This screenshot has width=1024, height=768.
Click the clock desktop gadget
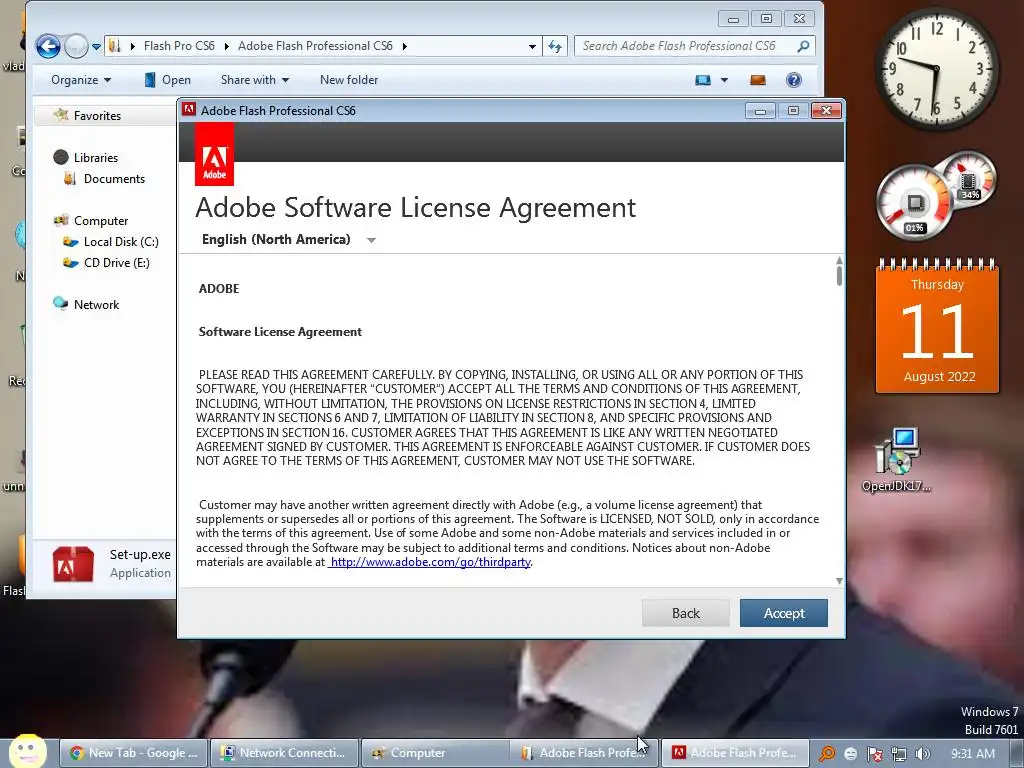tap(936, 69)
